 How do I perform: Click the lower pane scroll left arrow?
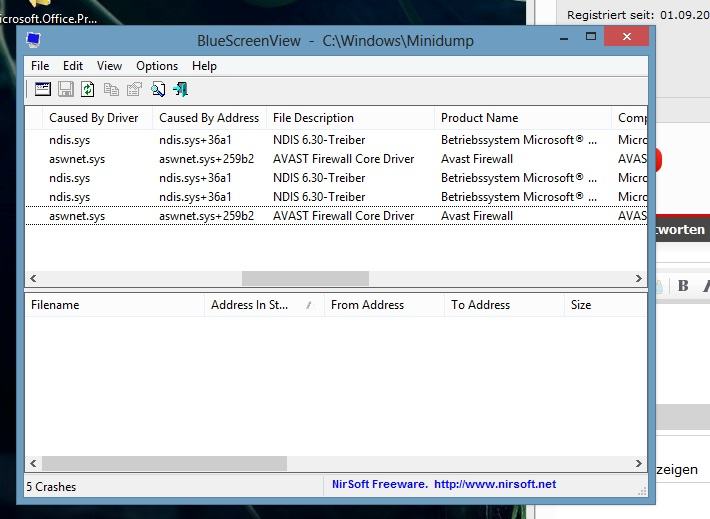[x=33, y=463]
